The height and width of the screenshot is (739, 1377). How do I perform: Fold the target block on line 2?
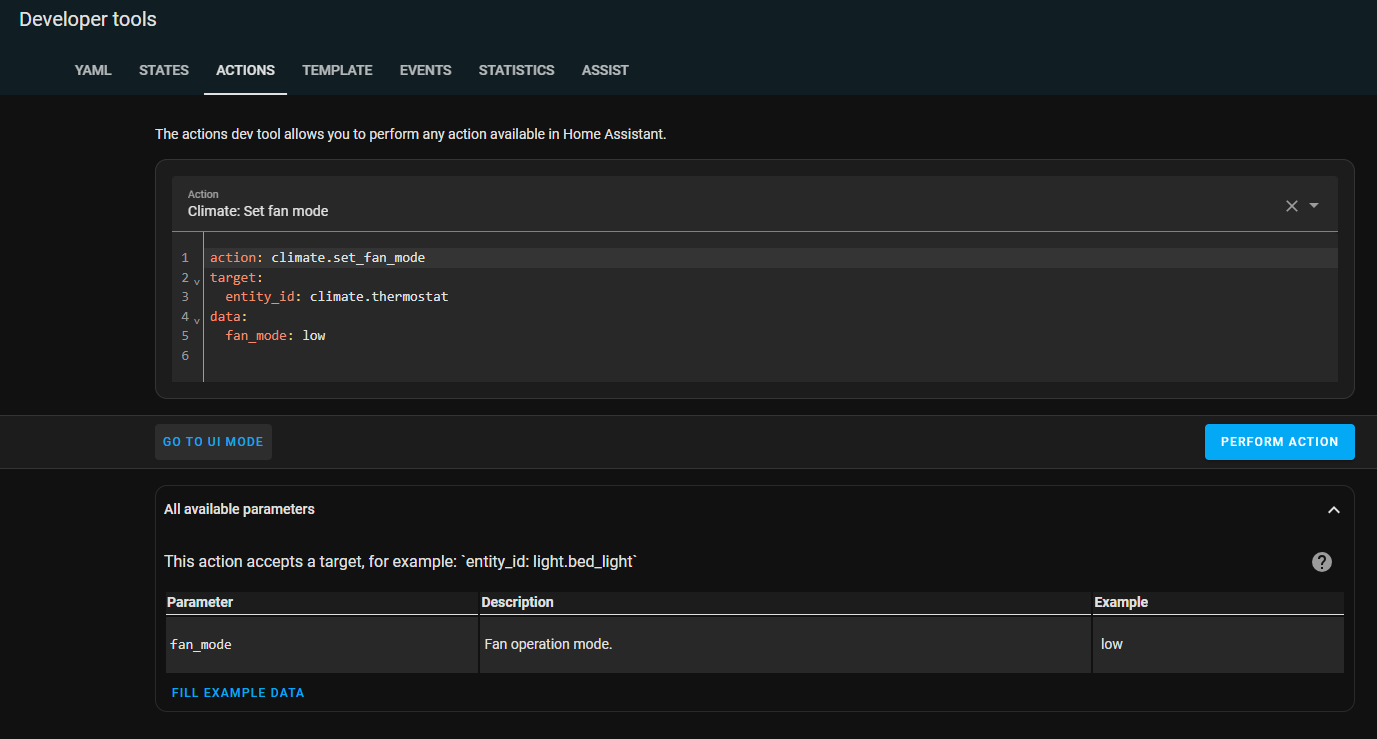pos(196,281)
